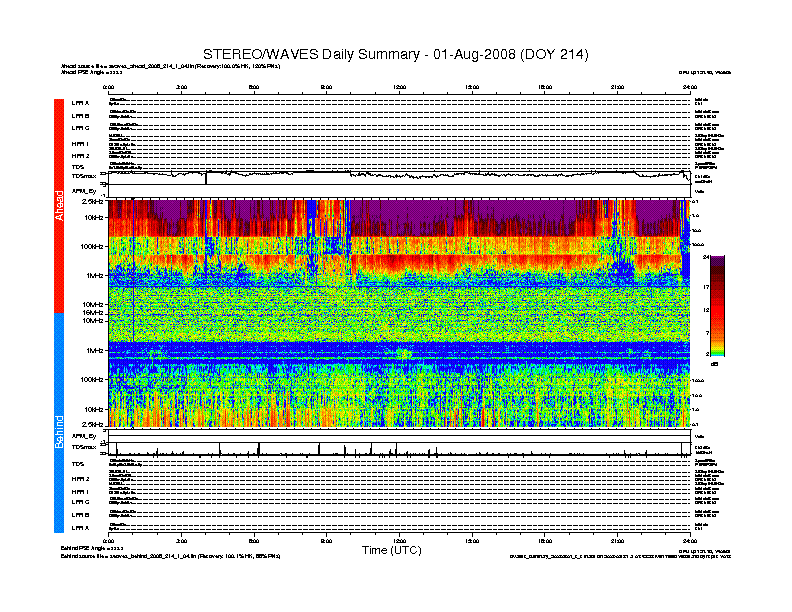792x612 pixels.
Task: Click 'LFR B' label in Behind section
Action: [80, 515]
